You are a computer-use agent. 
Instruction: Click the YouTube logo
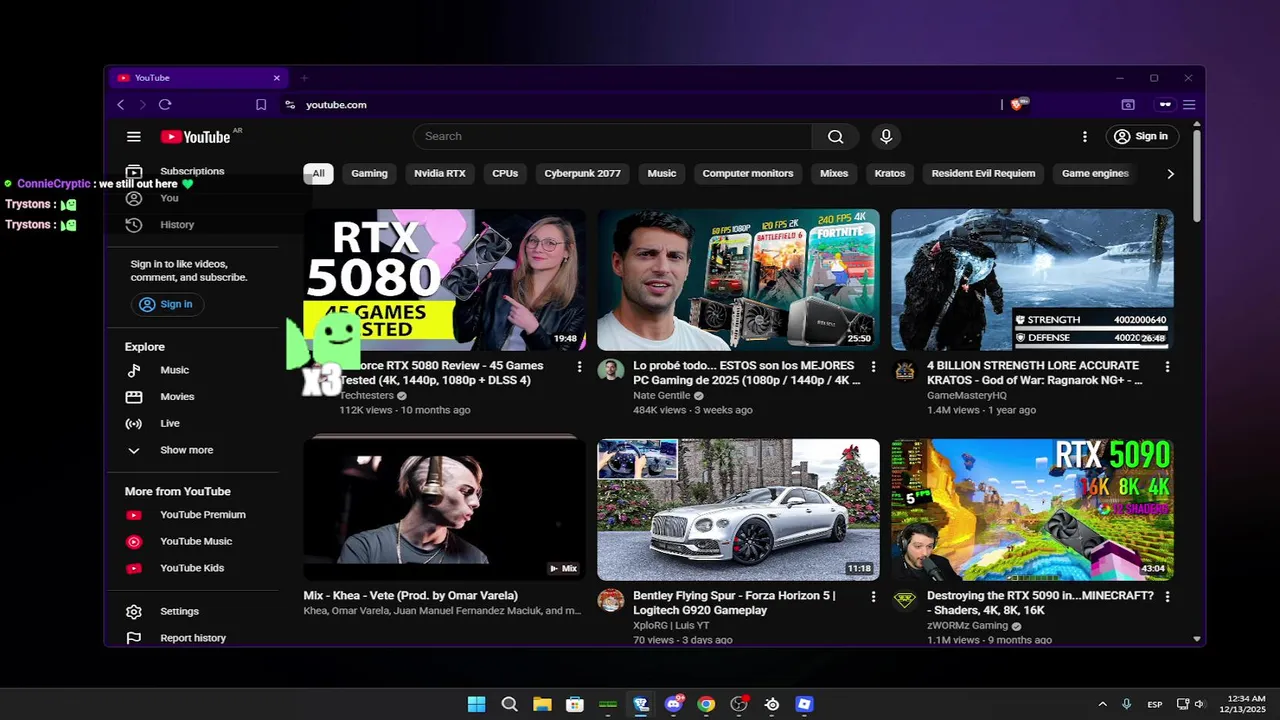point(196,137)
